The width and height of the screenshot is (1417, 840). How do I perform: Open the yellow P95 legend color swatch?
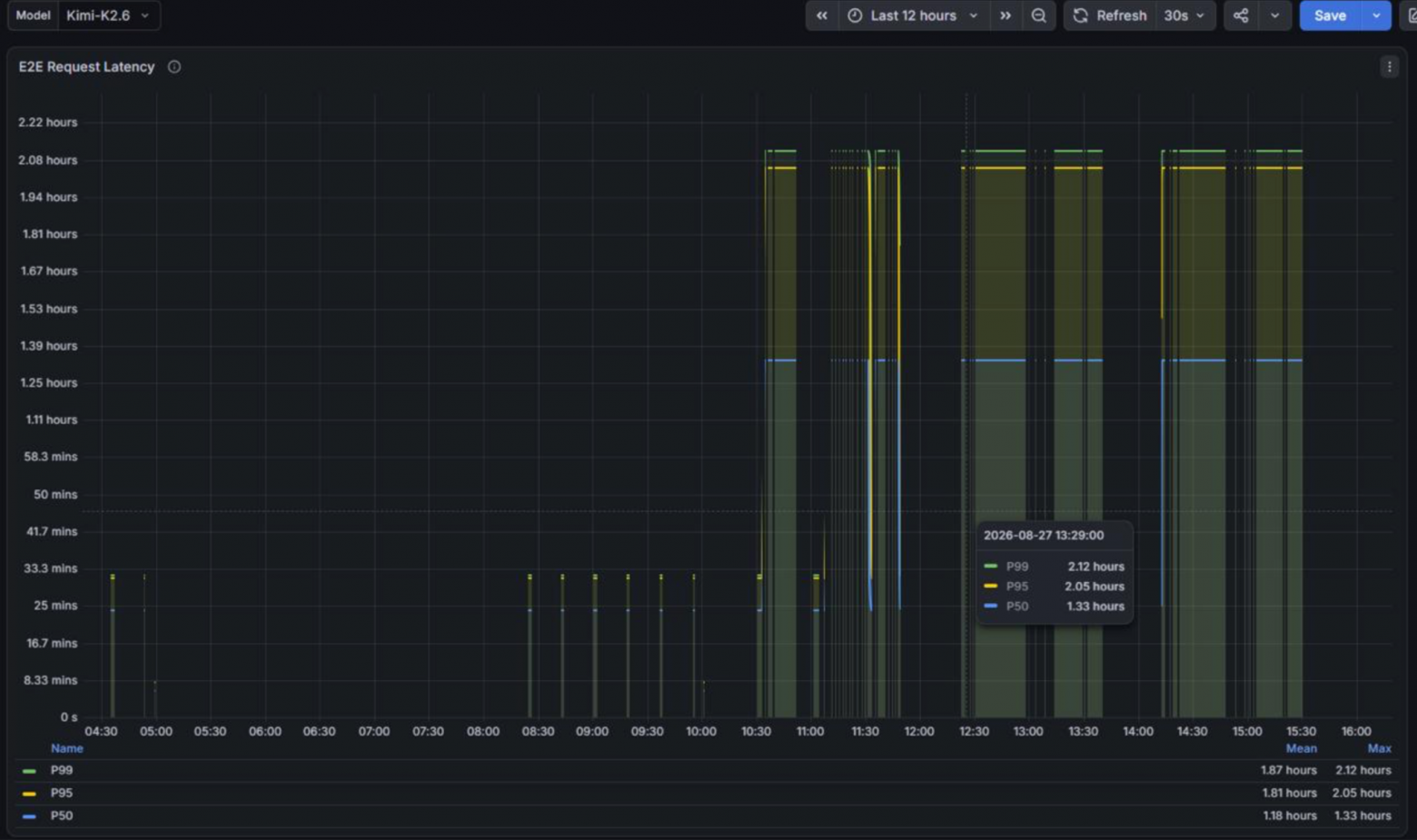(29, 794)
